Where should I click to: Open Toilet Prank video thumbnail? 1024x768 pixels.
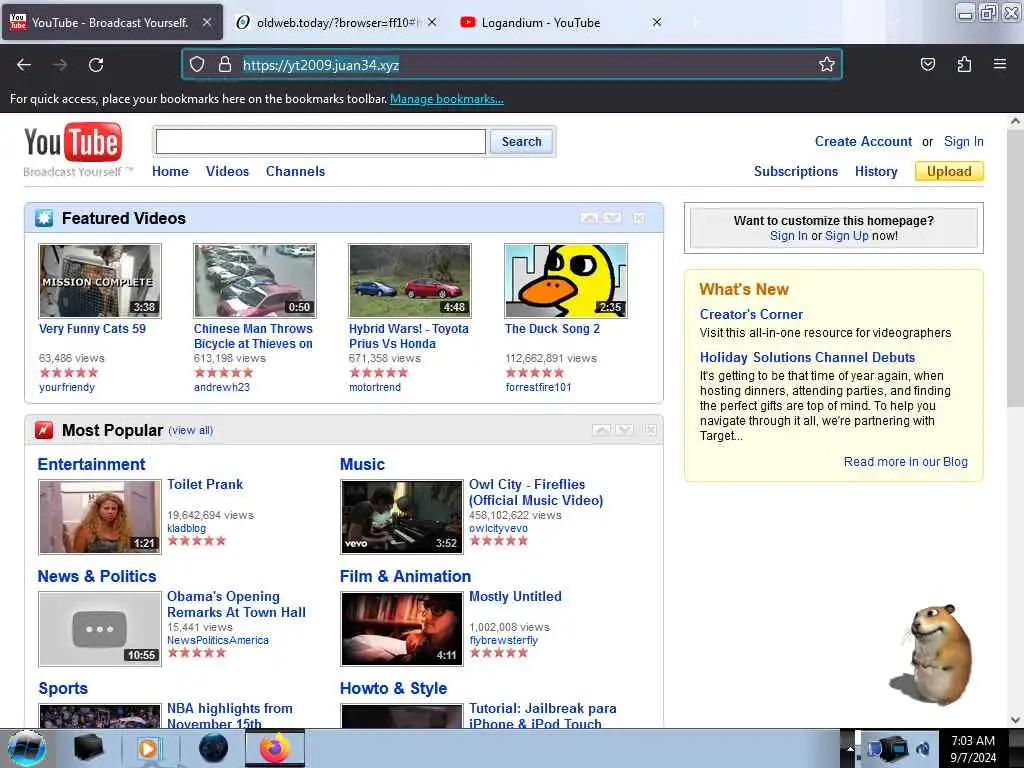[100, 517]
